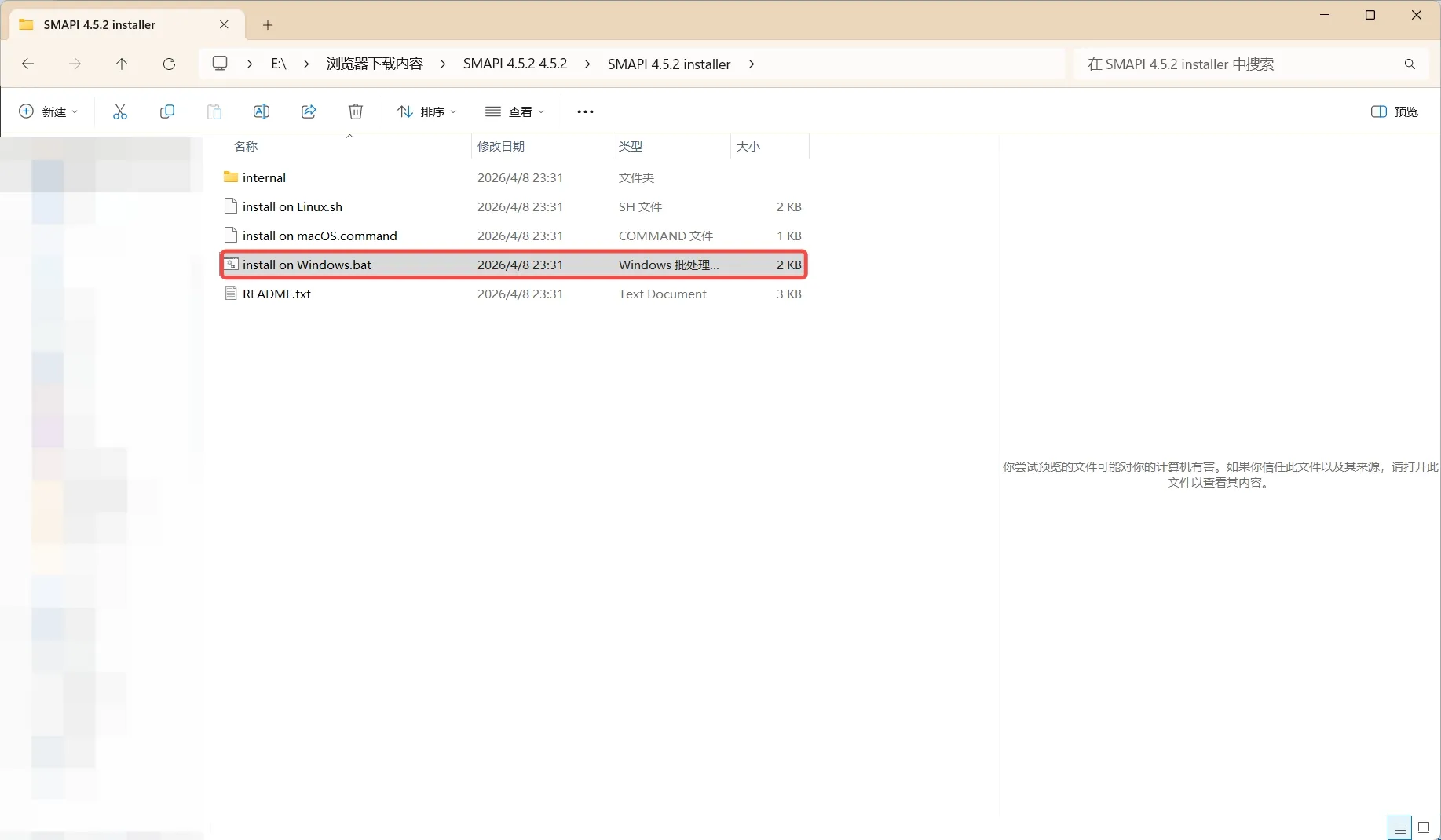1441x840 pixels.
Task: Select the install on Linux.sh file
Action: 292,206
